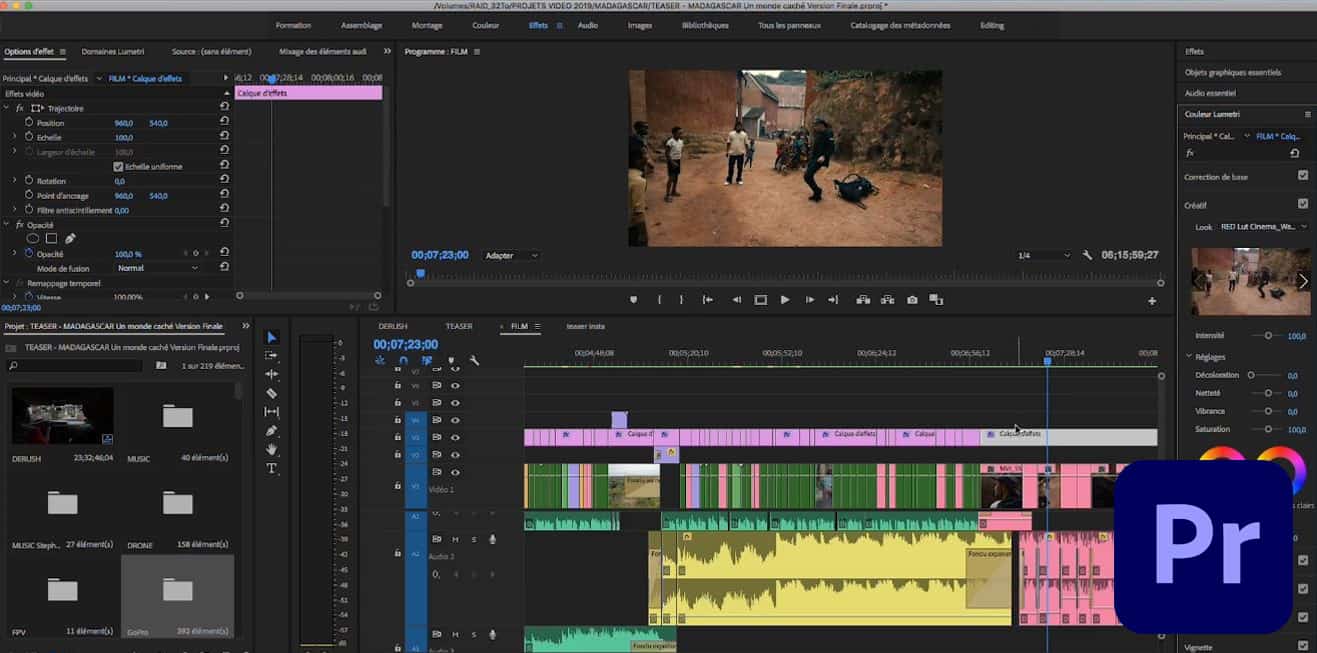The image size is (1317, 653).
Task: Hide the Video 1 track with eye toggle
Action: [455, 472]
